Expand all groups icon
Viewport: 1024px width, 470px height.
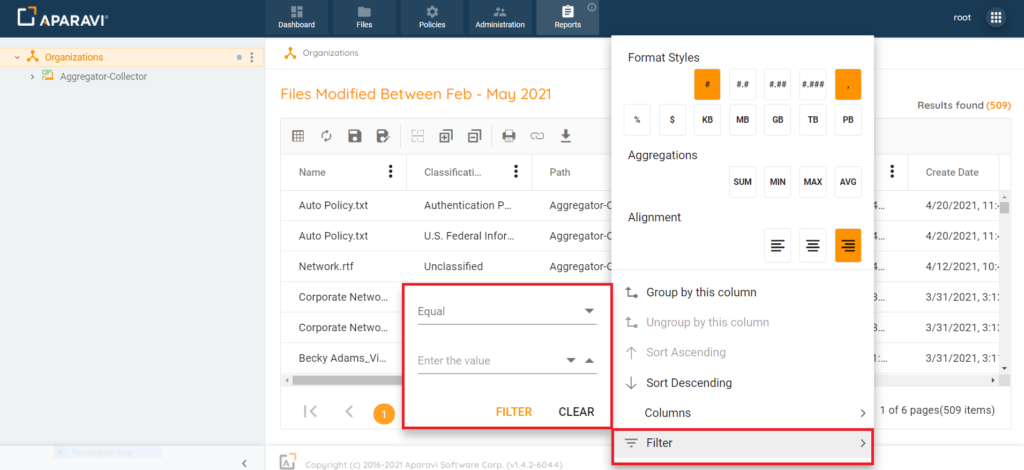446,136
